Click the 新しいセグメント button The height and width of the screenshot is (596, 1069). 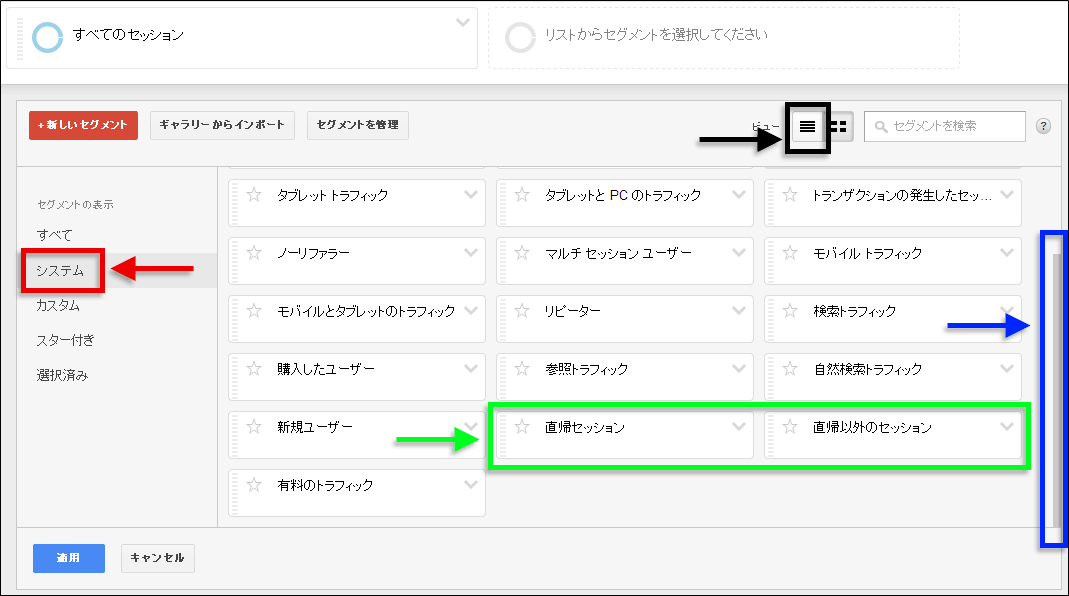pos(83,125)
